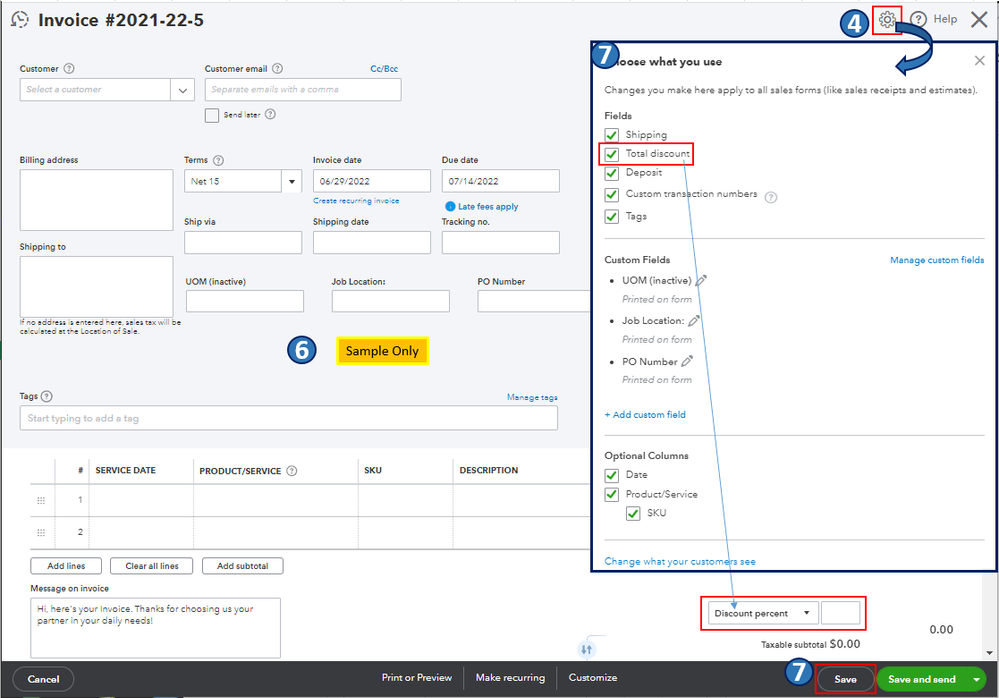The height and width of the screenshot is (698, 999).
Task: Uncheck the Shipping field checkbox
Action: click(612, 135)
